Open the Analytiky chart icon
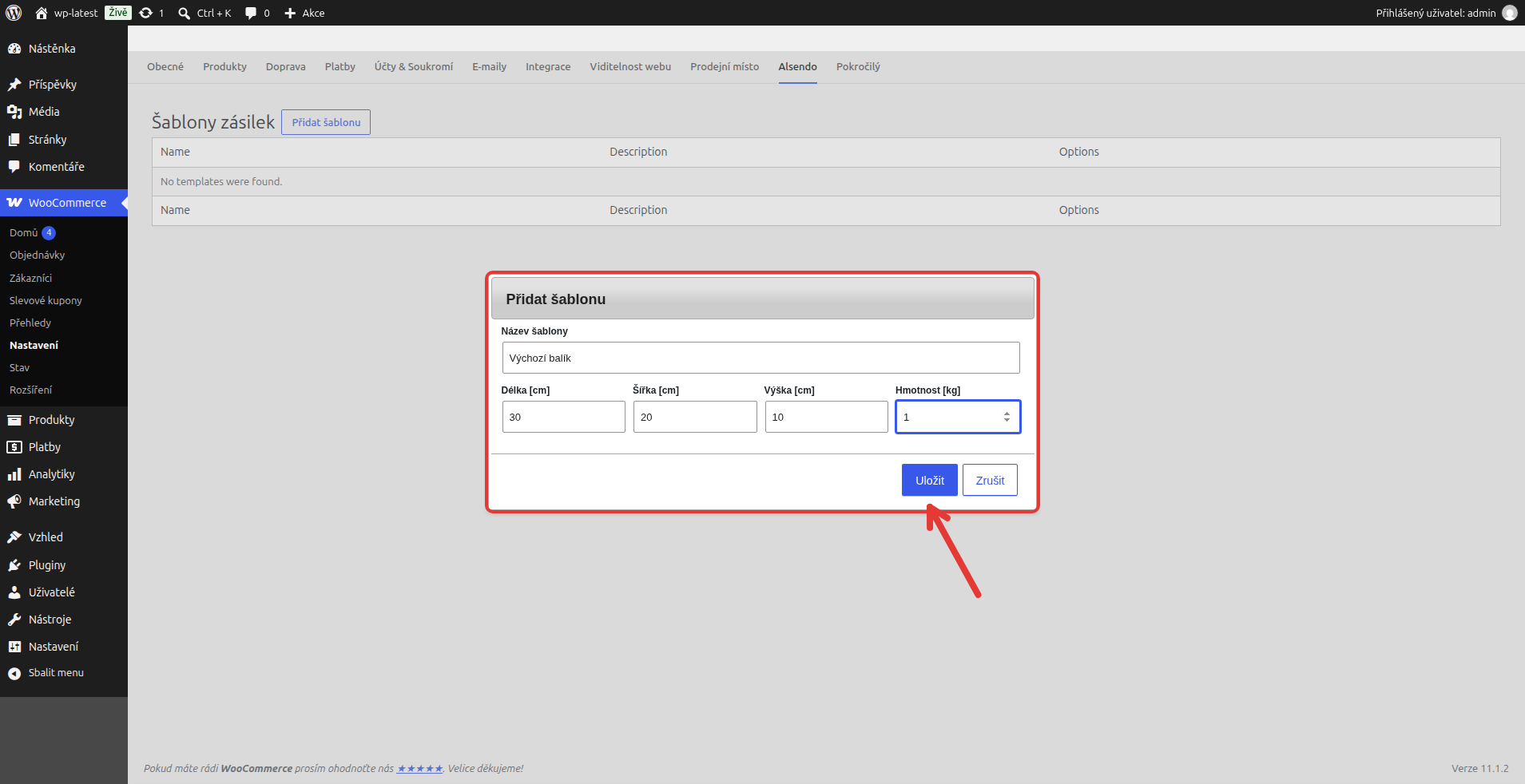1525x784 pixels. coord(14,474)
